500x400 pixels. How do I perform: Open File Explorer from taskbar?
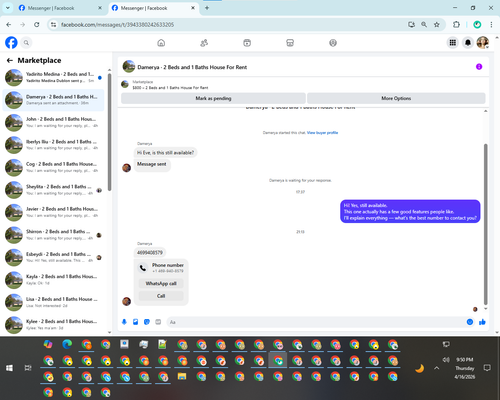(x=182, y=377)
